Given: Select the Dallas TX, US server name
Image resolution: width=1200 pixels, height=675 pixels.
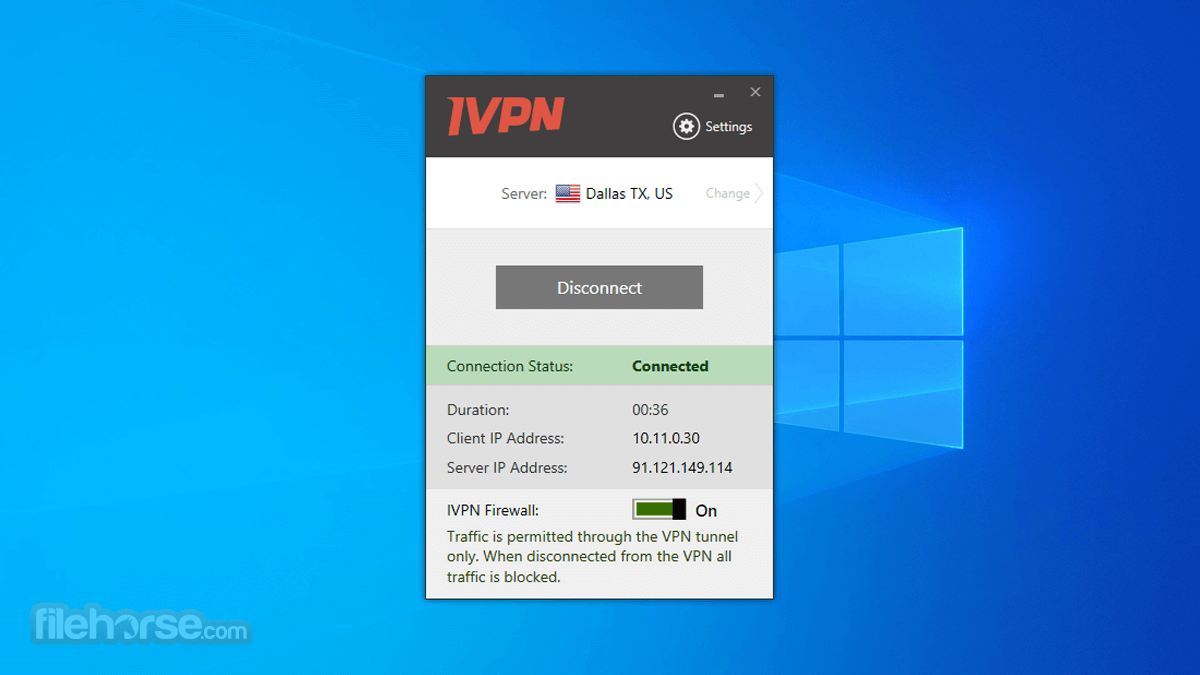Looking at the screenshot, I should [x=629, y=194].
